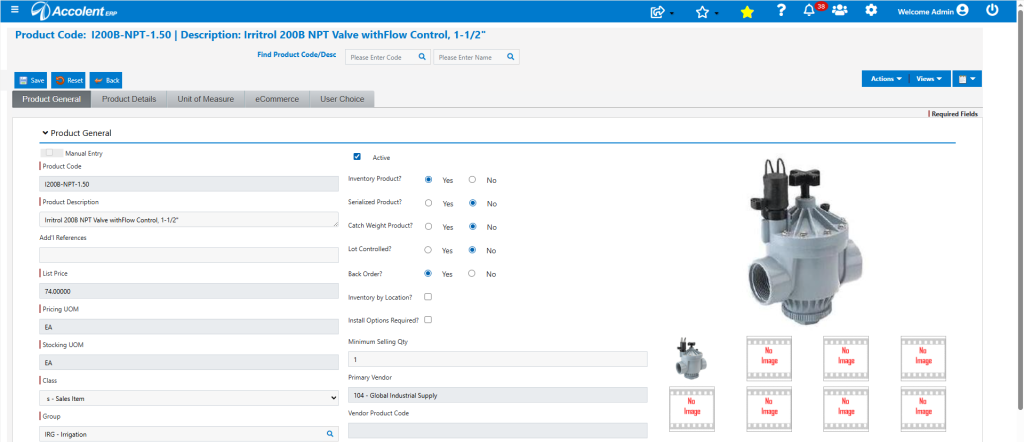Click the Minimum Selling Qty field
1024x442 pixels.
pyautogui.click(x=498, y=359)
